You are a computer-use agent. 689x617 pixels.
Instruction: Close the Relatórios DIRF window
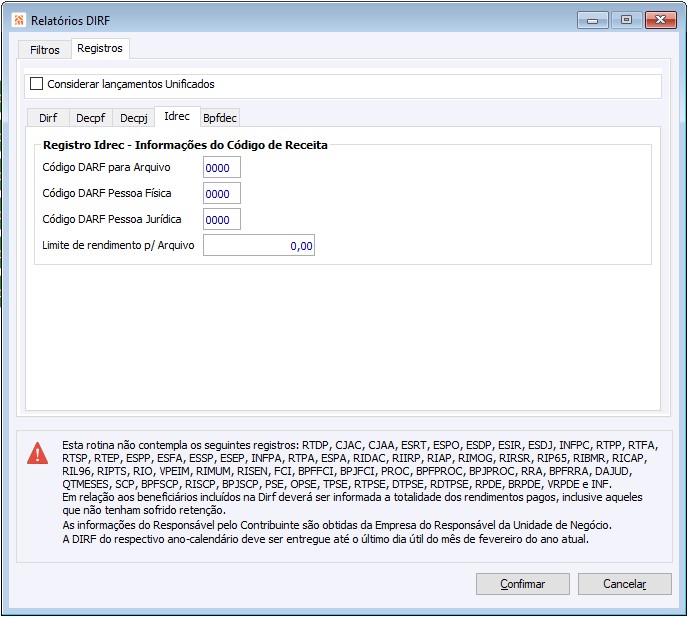[x=660, y=20]
